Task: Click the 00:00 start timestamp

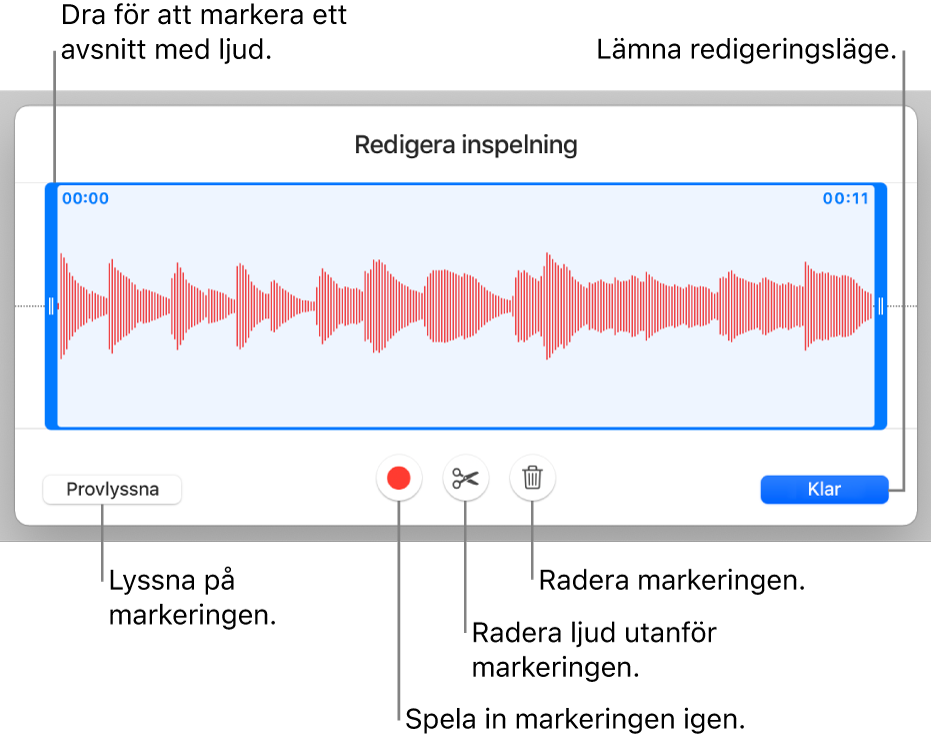Action: 86,199
